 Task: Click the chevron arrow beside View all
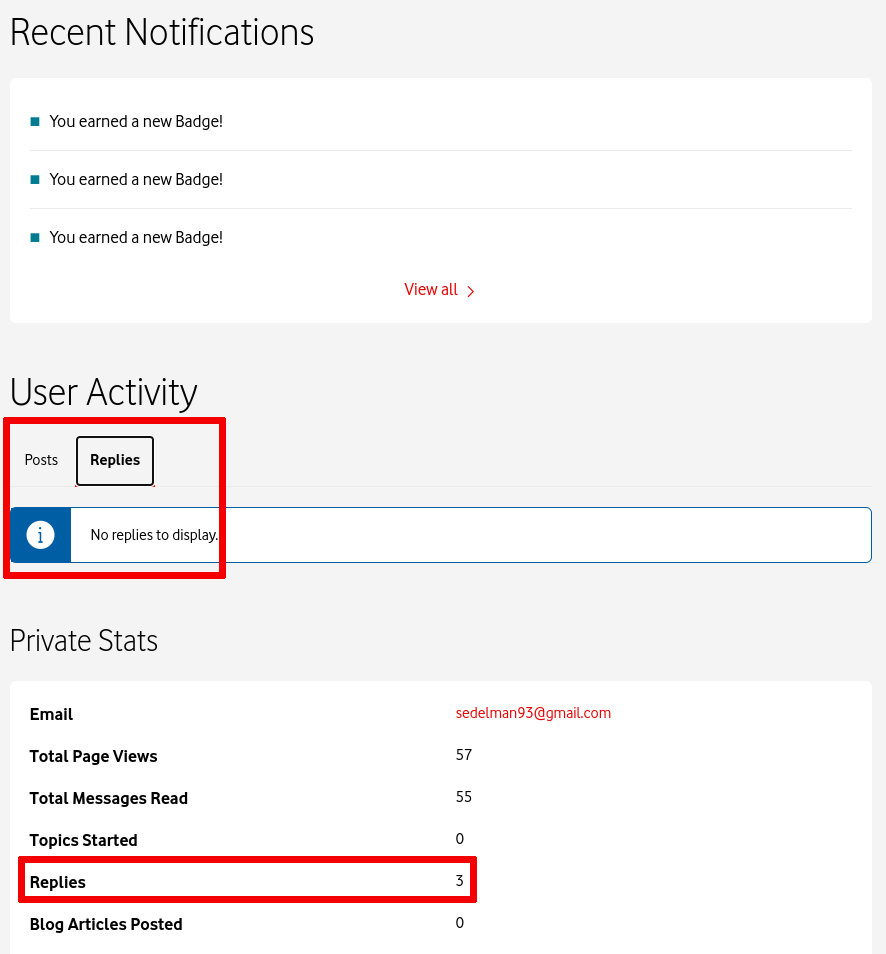pos(471,291)
